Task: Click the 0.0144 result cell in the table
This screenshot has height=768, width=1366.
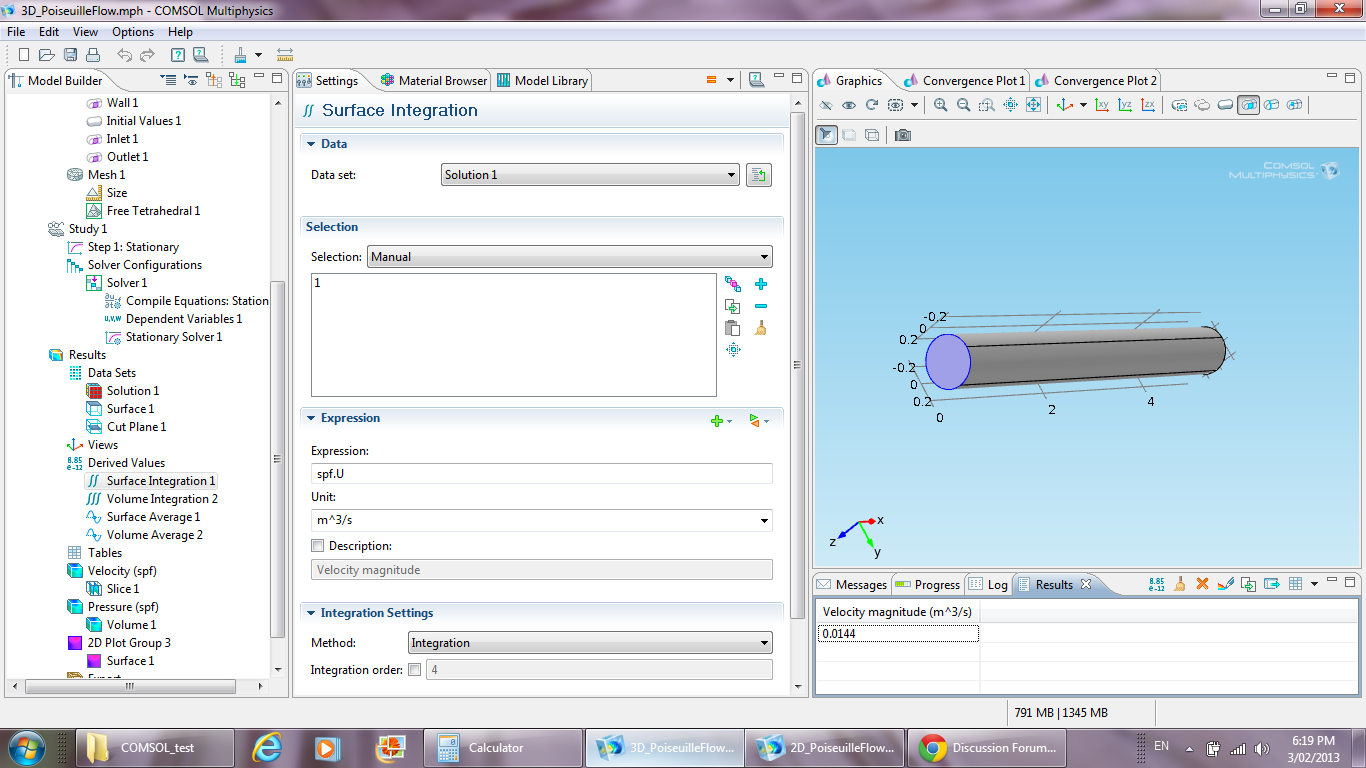Action: (898, 634)
